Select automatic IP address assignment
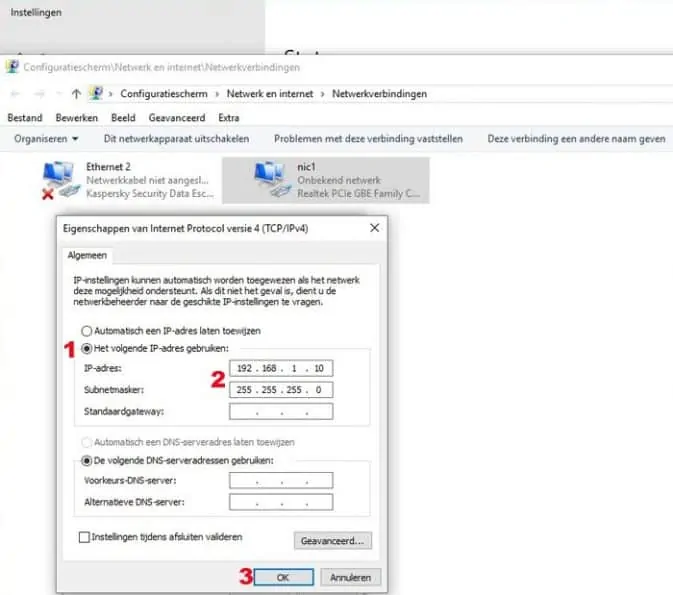This screenshot has width=673, height=595. [x=87, y=329]
